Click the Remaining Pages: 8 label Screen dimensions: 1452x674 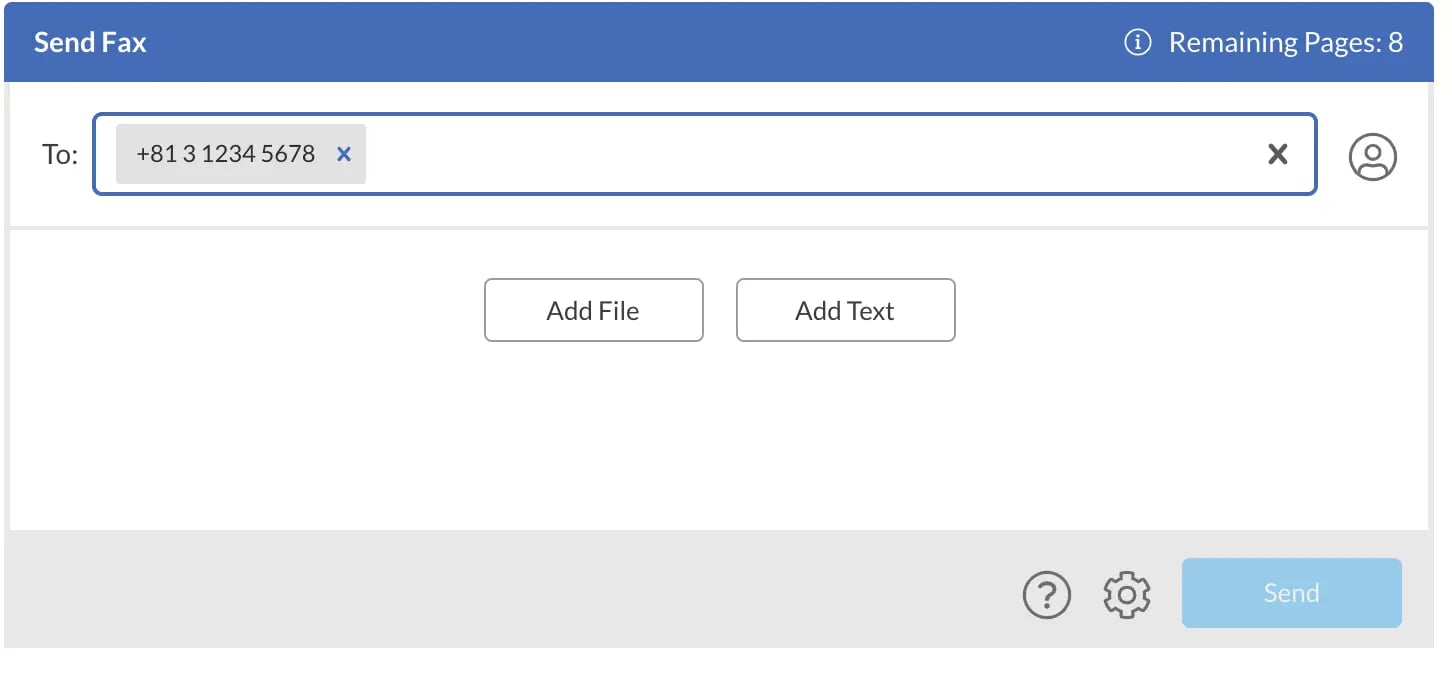(x=1286, y=43)
